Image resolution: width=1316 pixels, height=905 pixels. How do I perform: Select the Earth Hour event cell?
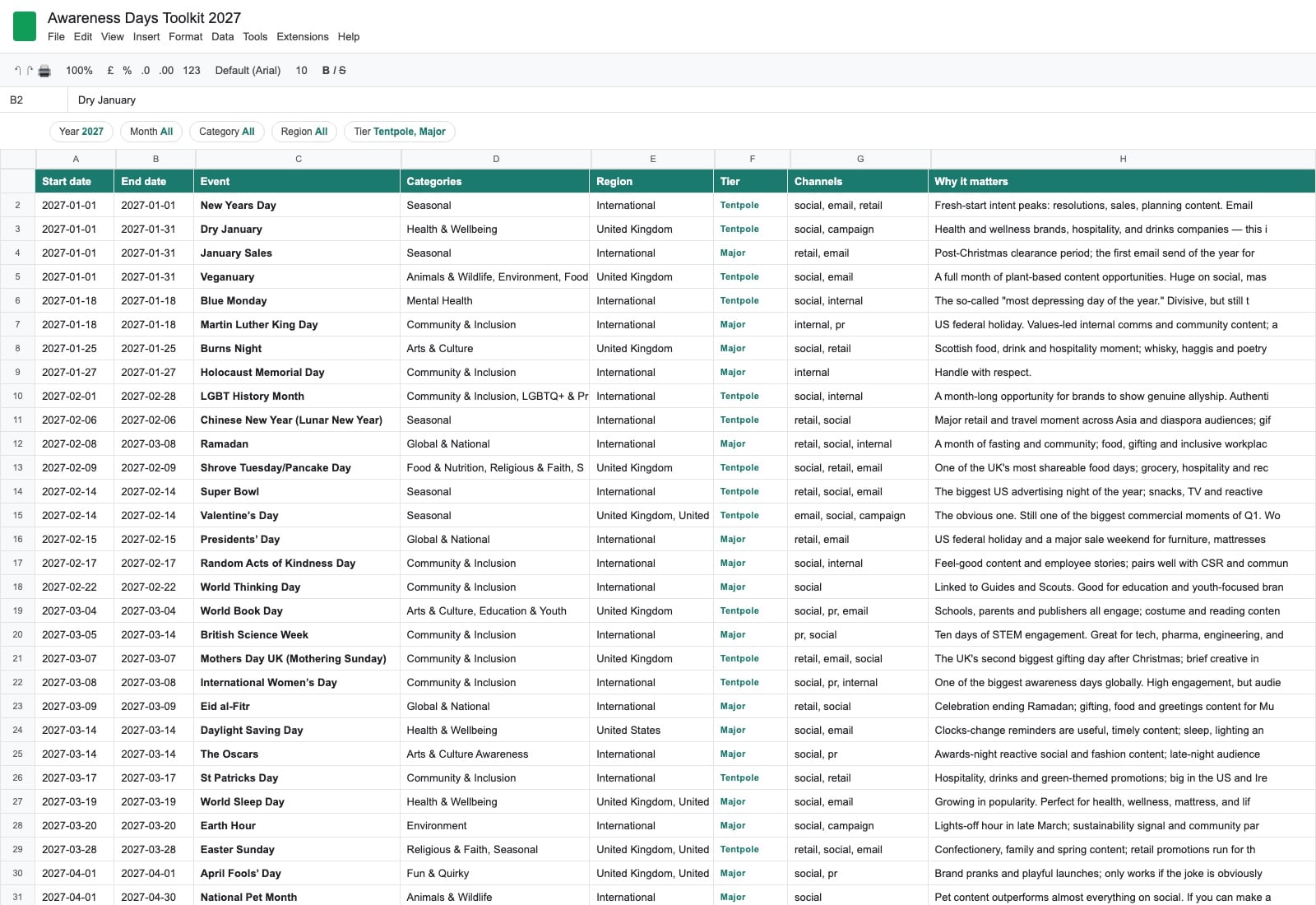298,826
